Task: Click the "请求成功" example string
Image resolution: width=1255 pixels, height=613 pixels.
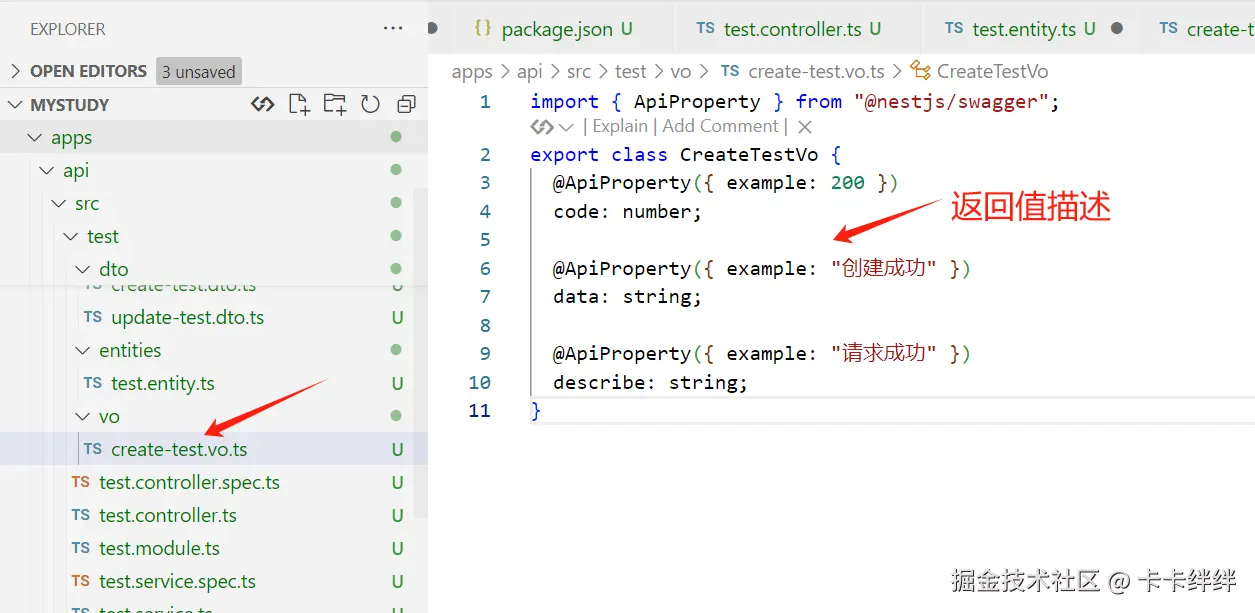Action: click(x=884, y=353)
